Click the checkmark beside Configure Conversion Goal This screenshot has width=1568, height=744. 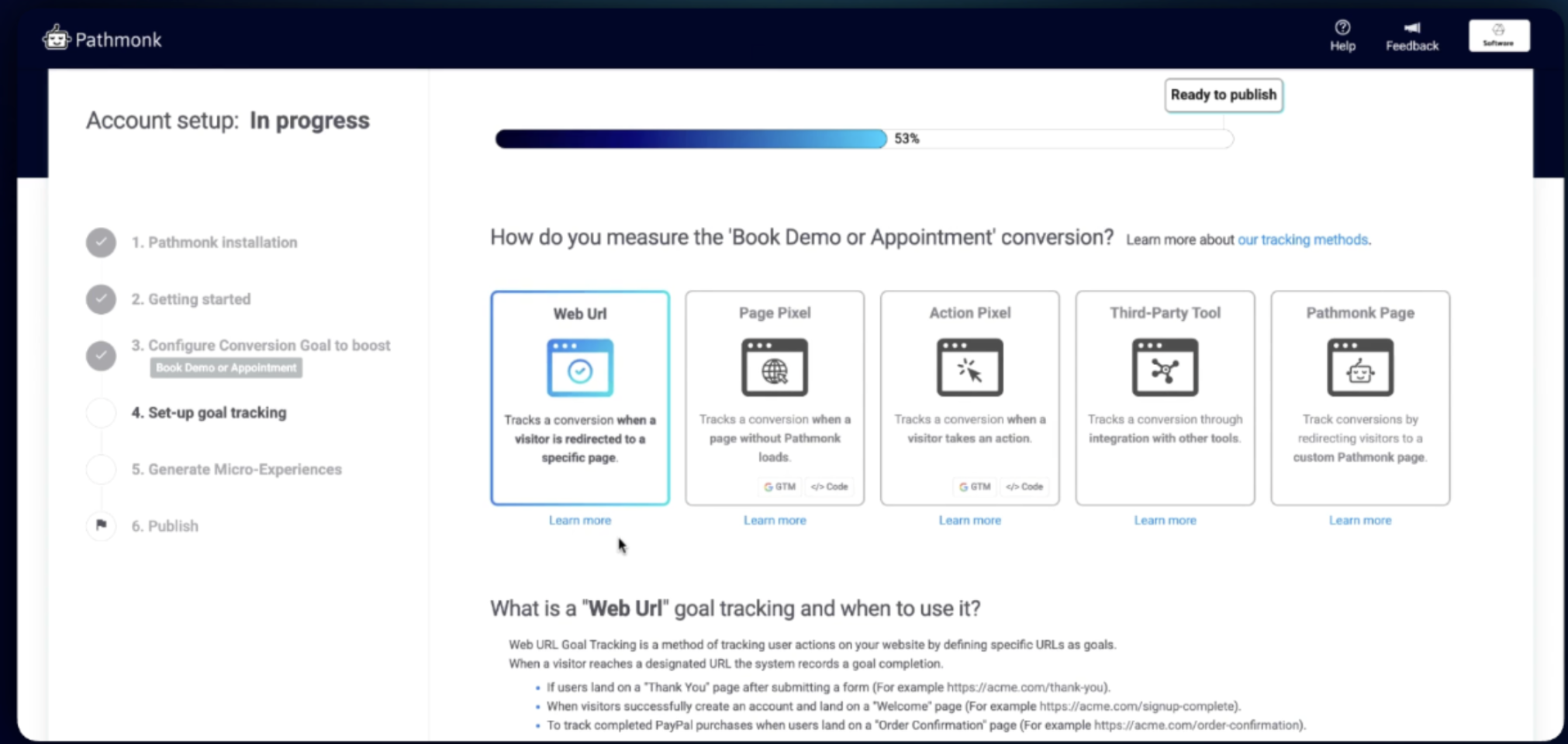(x=101, y=356)
